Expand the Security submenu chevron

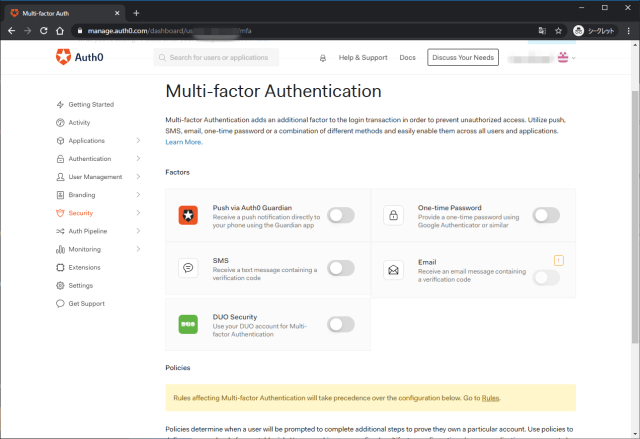coord(138,213)
